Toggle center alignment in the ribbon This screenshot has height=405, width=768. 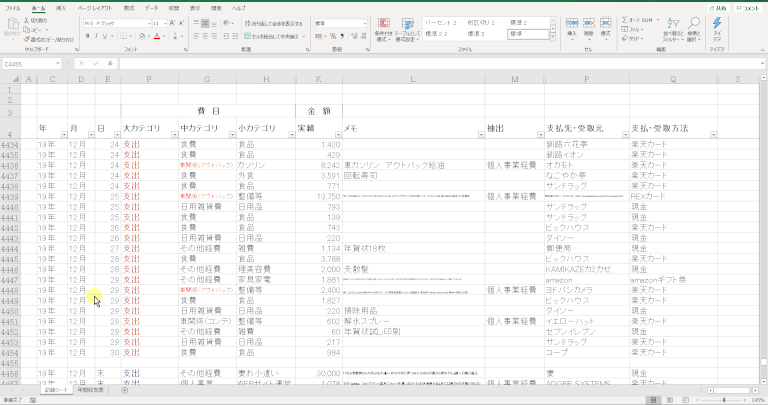204,35
